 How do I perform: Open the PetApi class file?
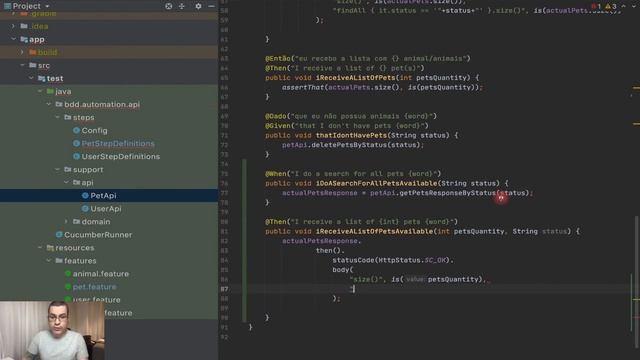103,196
